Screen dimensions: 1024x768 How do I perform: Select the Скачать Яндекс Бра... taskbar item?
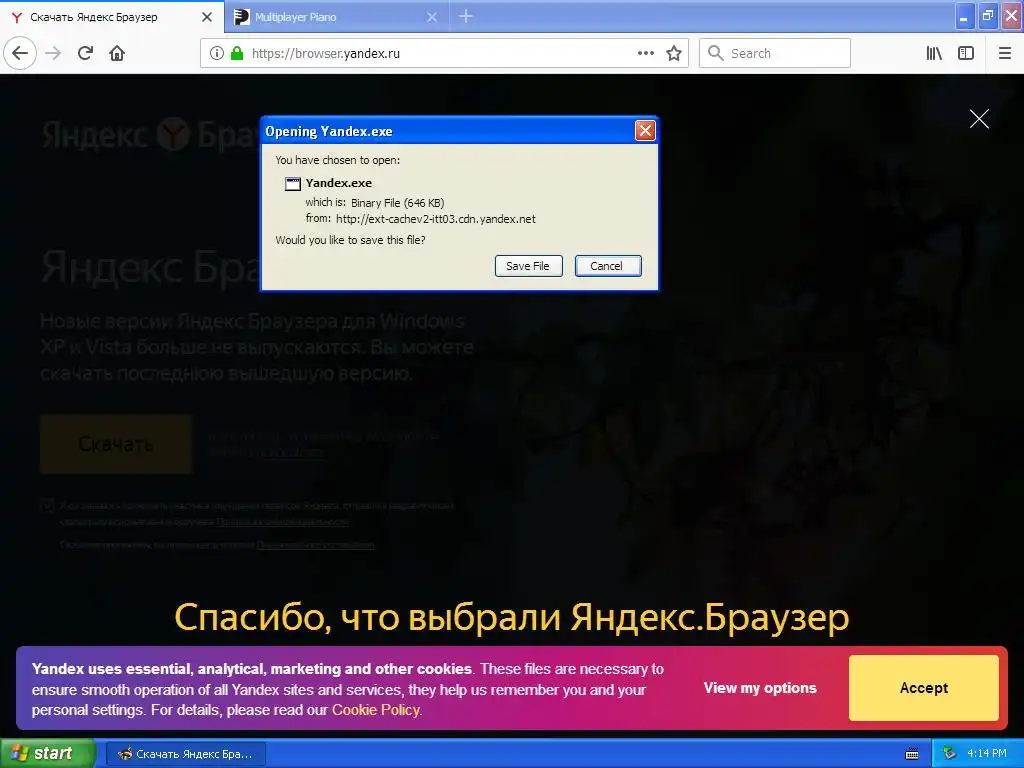click(x=186, y=754)
